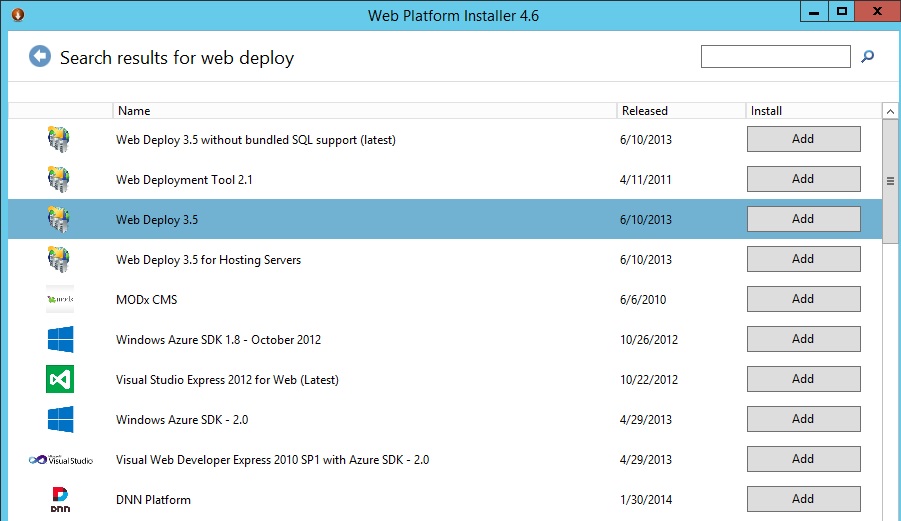Click release date 4/11/2011
This screenshot has height=521, width=901.
tap(645, 180)
